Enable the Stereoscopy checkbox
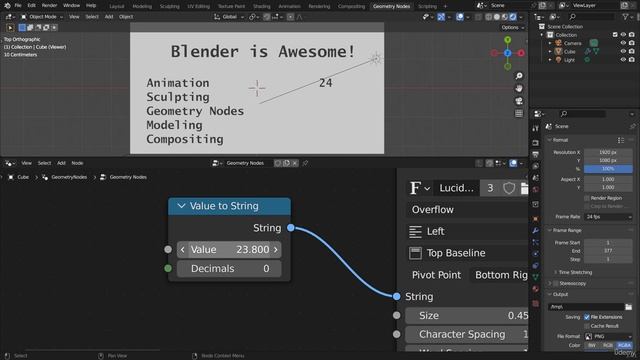 pyautogui.click(x=556, y=283)
